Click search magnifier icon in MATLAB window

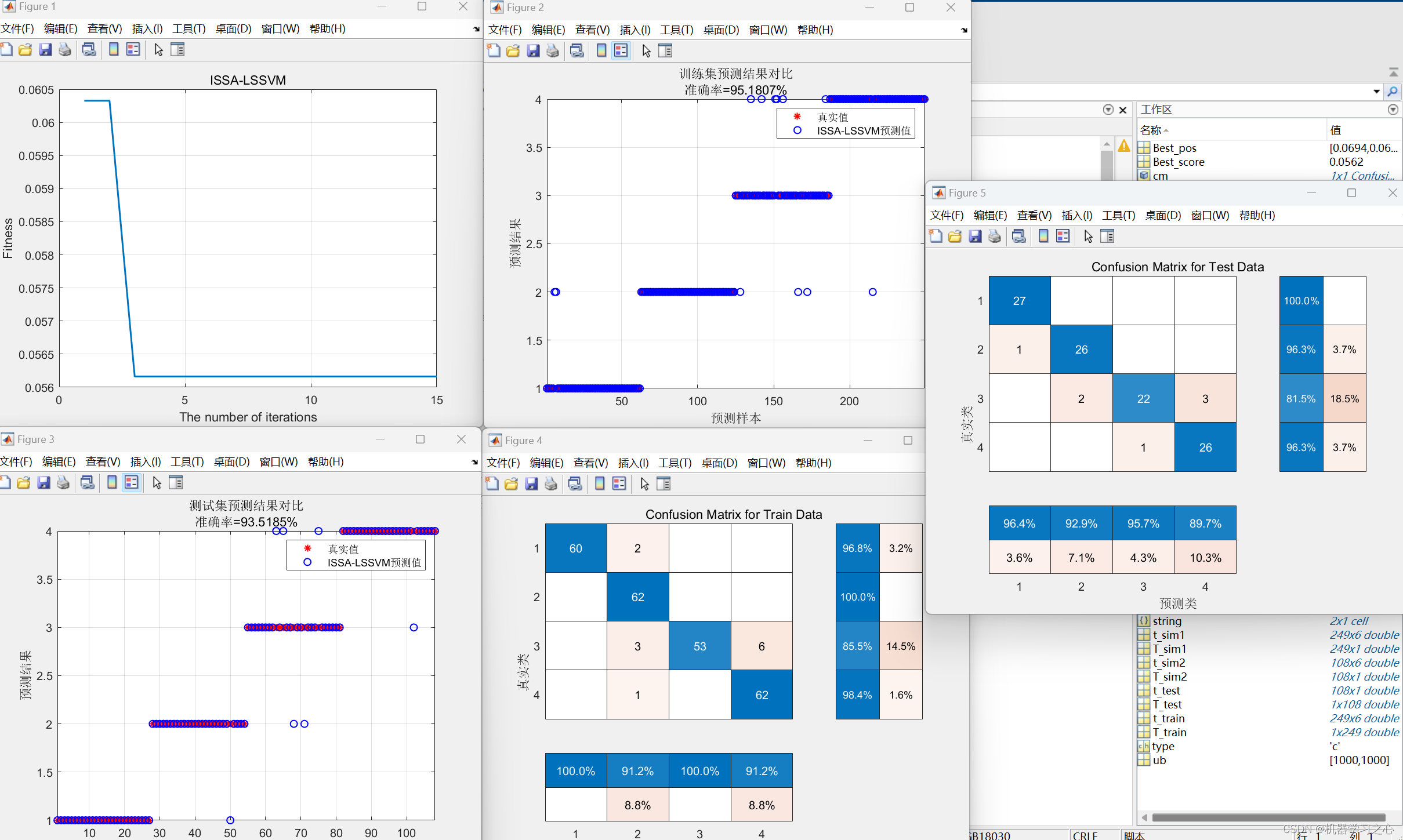tap(1393, 92)
